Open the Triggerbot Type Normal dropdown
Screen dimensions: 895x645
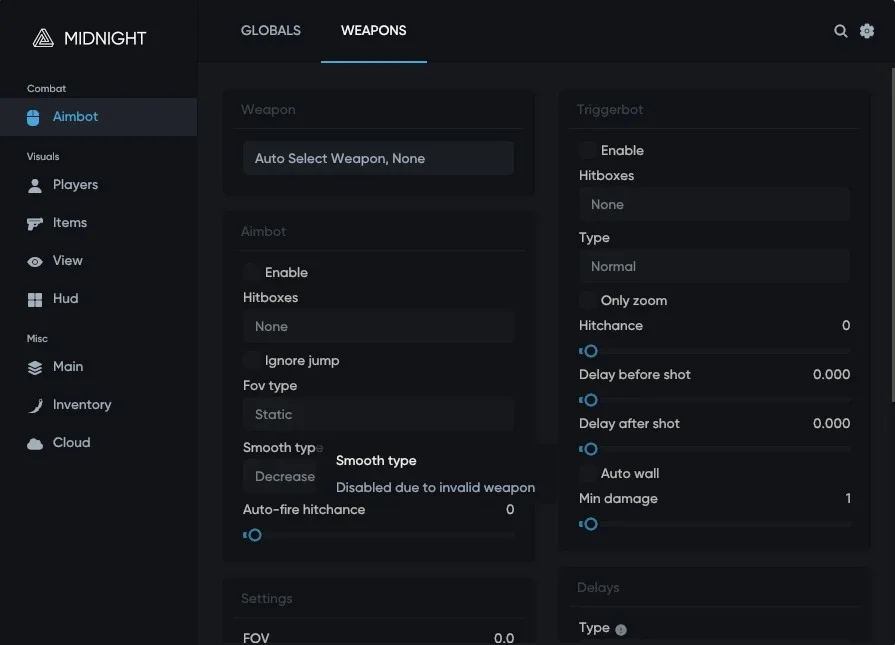[x=714, y=266]
